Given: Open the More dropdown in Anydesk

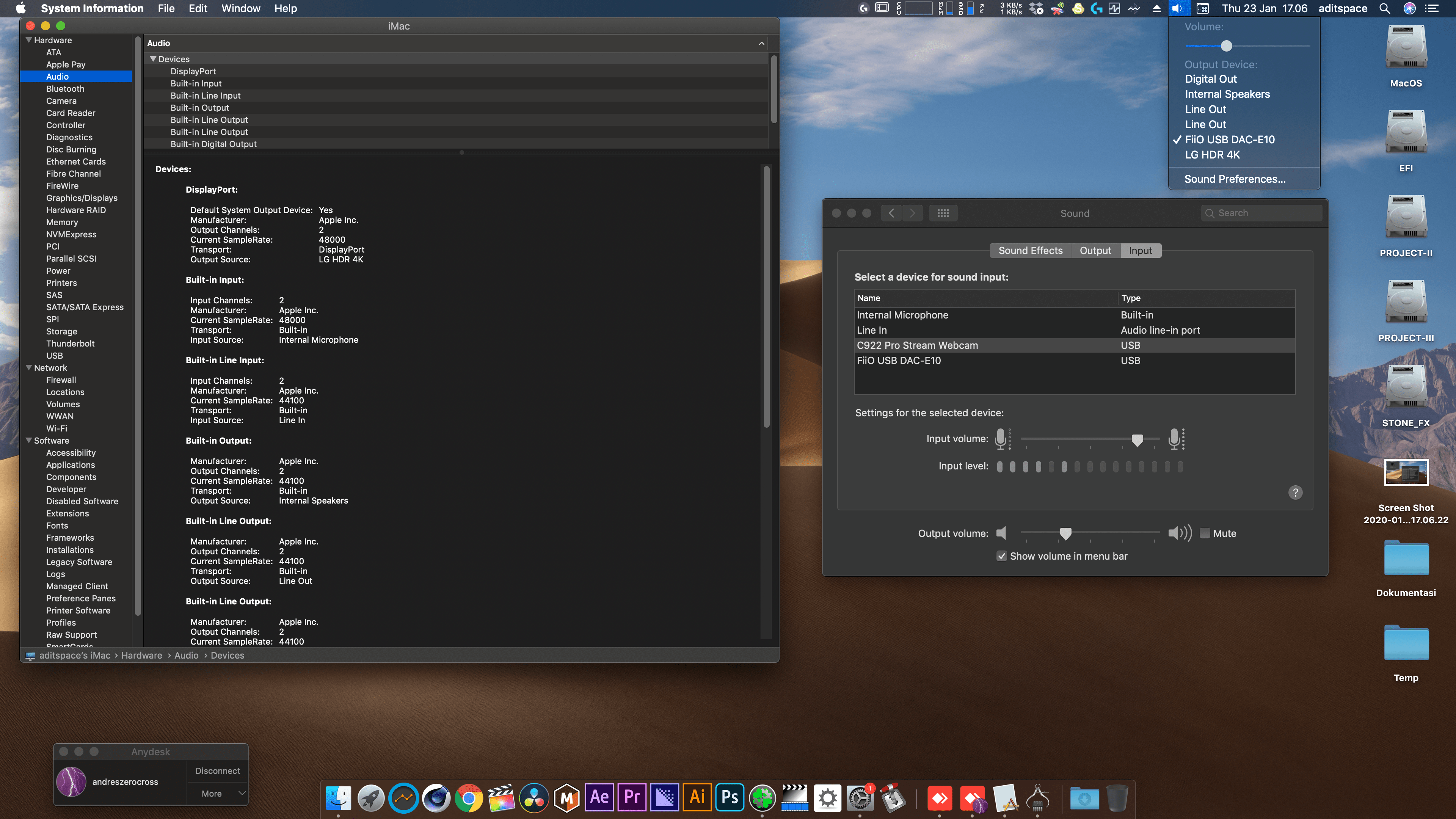Looking at the screenshot, I should (218, 793).
